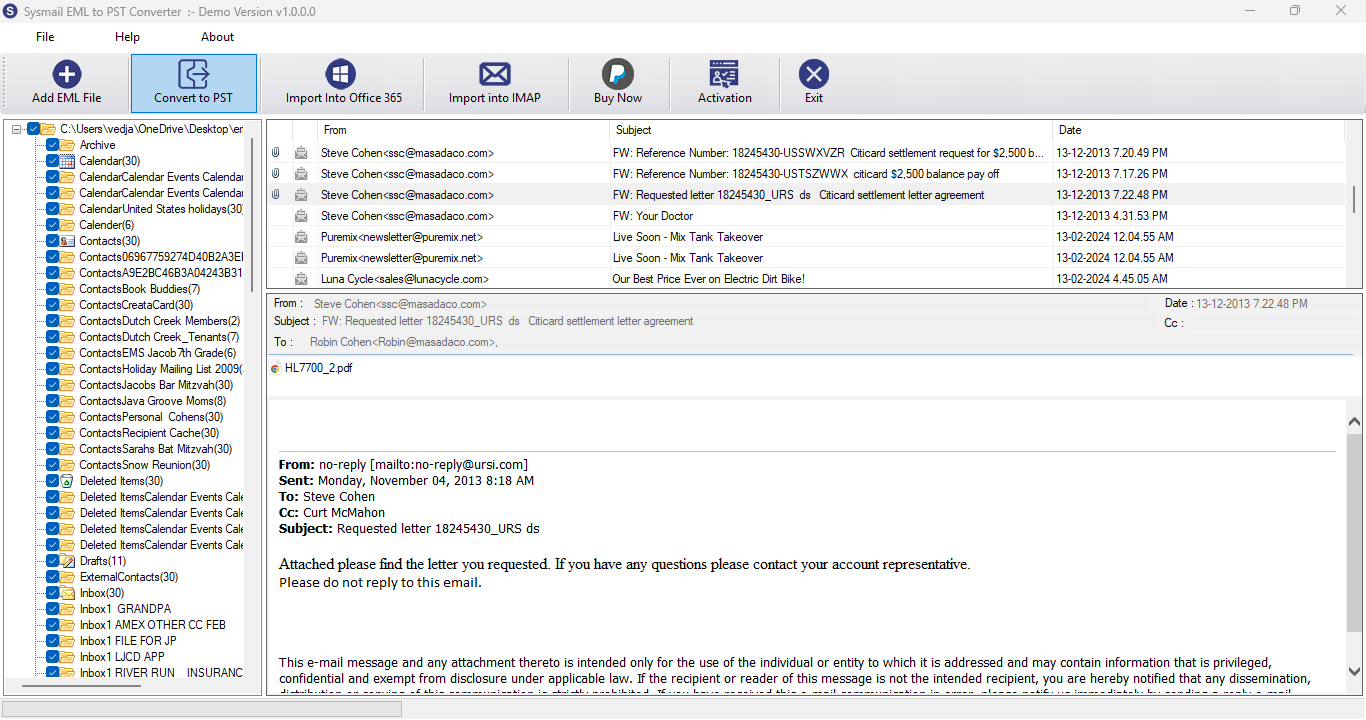
Task: Open the About menu
Action: tap(217, 37)
